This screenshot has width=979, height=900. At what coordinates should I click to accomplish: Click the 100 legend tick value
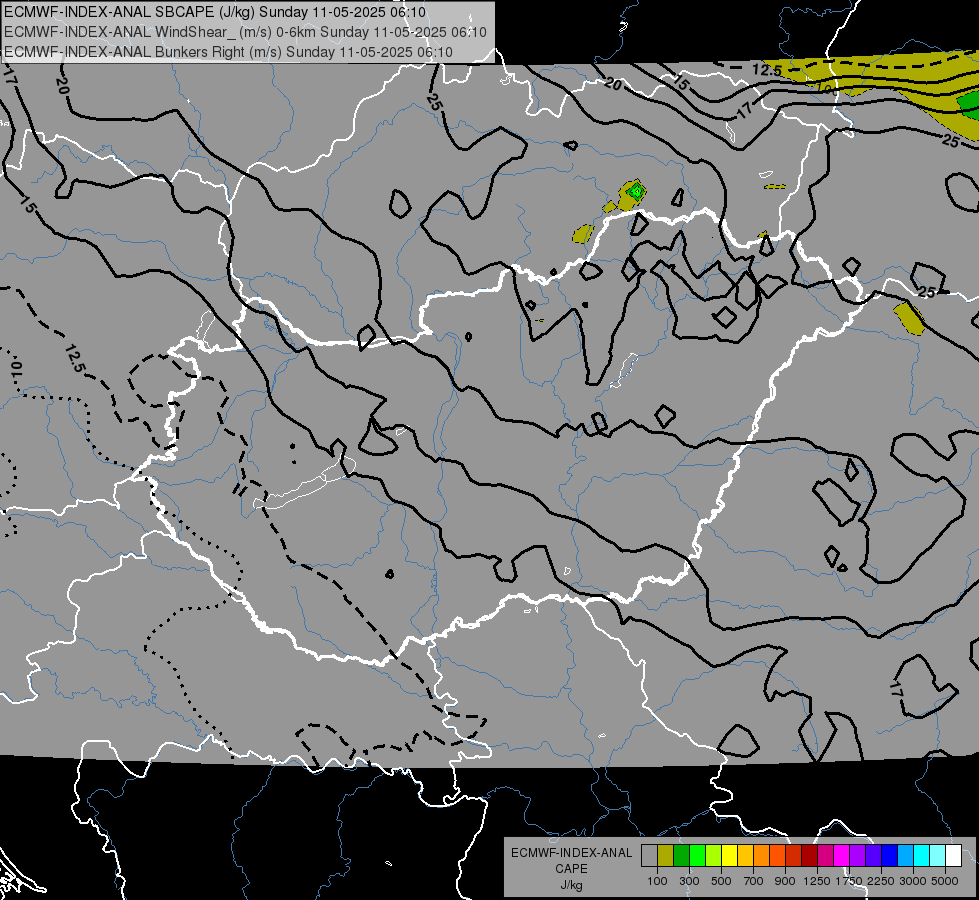(657, 881)
